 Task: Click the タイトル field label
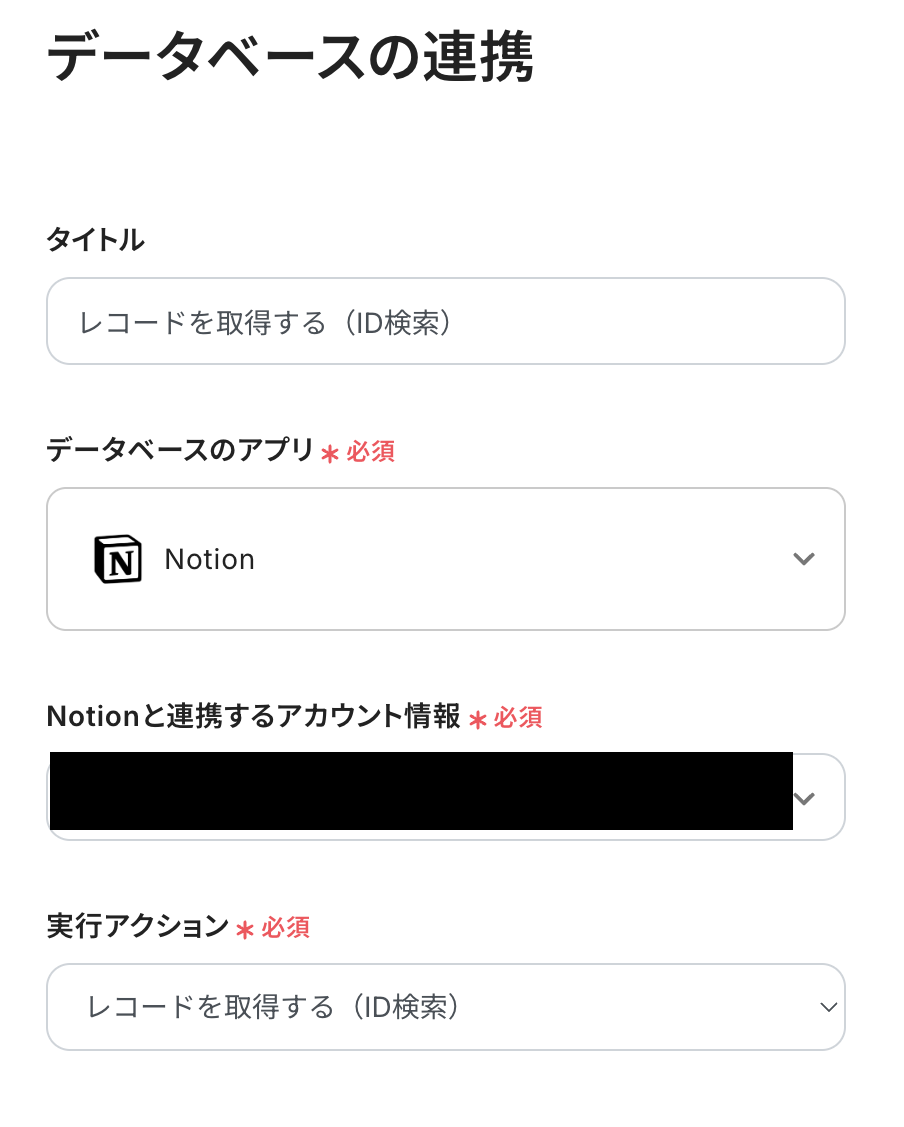(96, 240)
